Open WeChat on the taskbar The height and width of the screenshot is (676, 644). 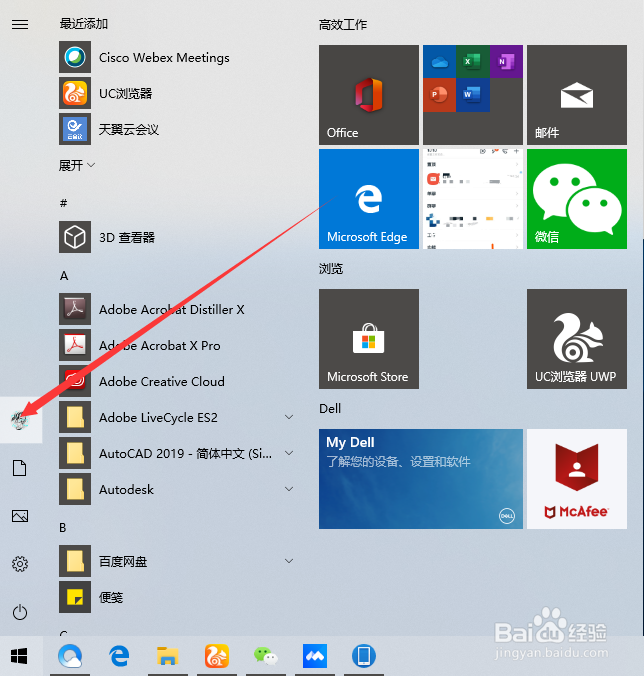point(266,656)
